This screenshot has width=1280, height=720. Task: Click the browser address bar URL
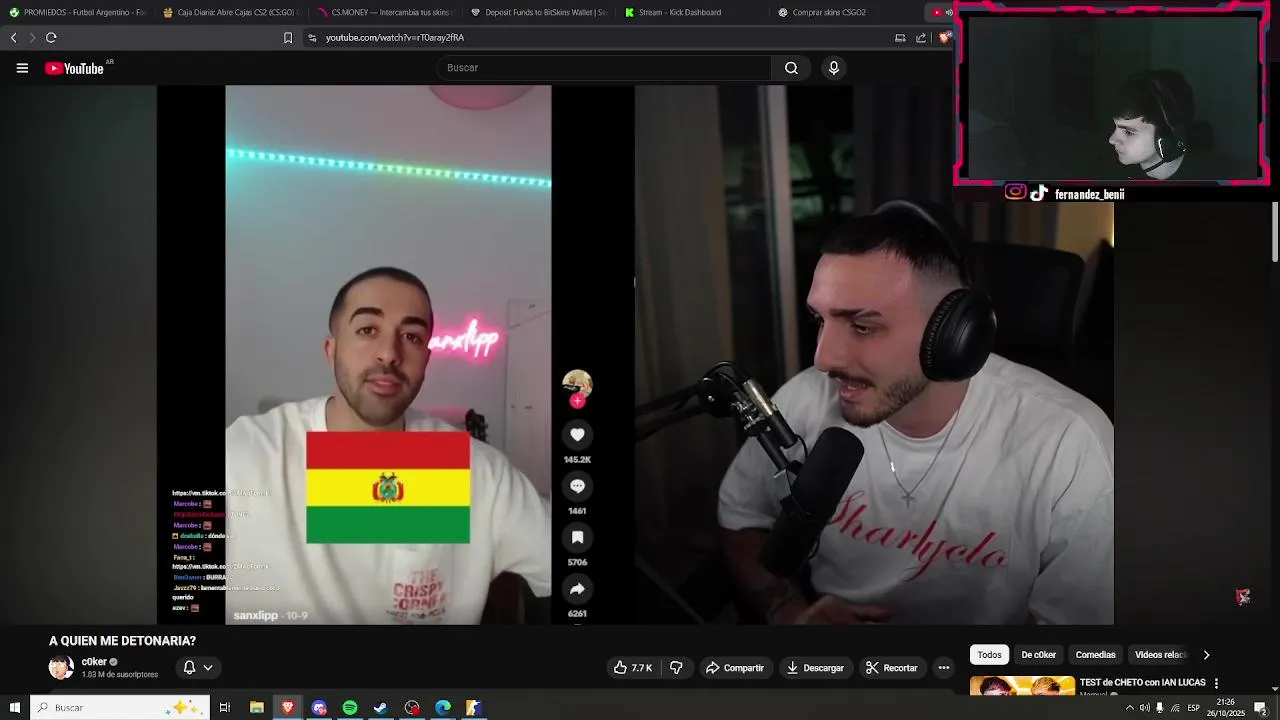tap(395, 38)
